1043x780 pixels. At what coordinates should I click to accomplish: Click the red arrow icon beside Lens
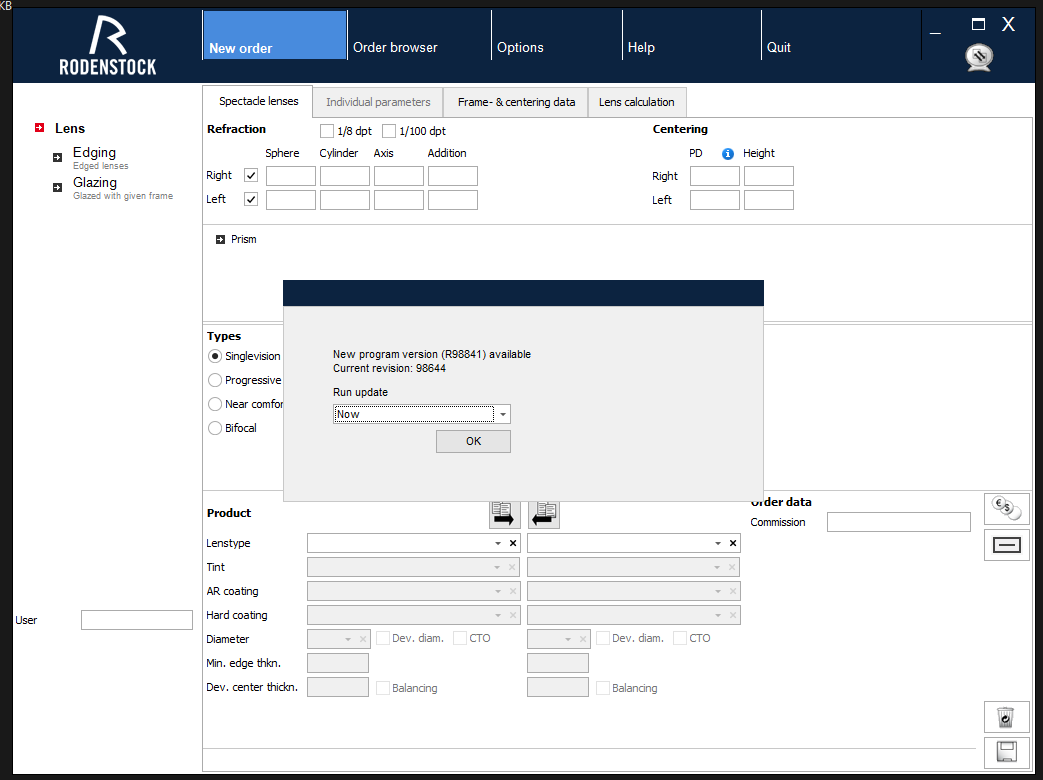pos(40,128)
